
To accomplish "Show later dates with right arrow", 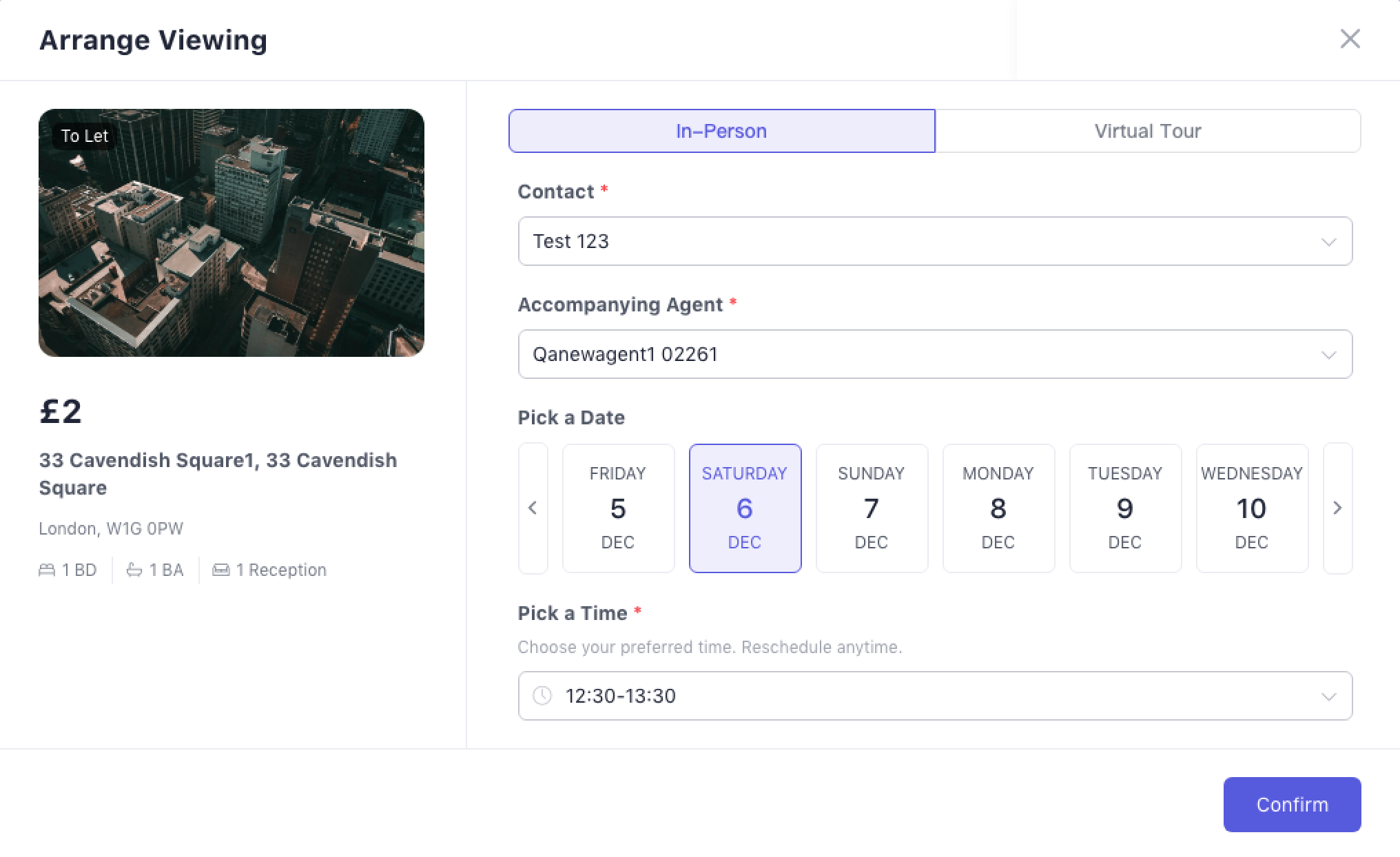I will 1337,508.
